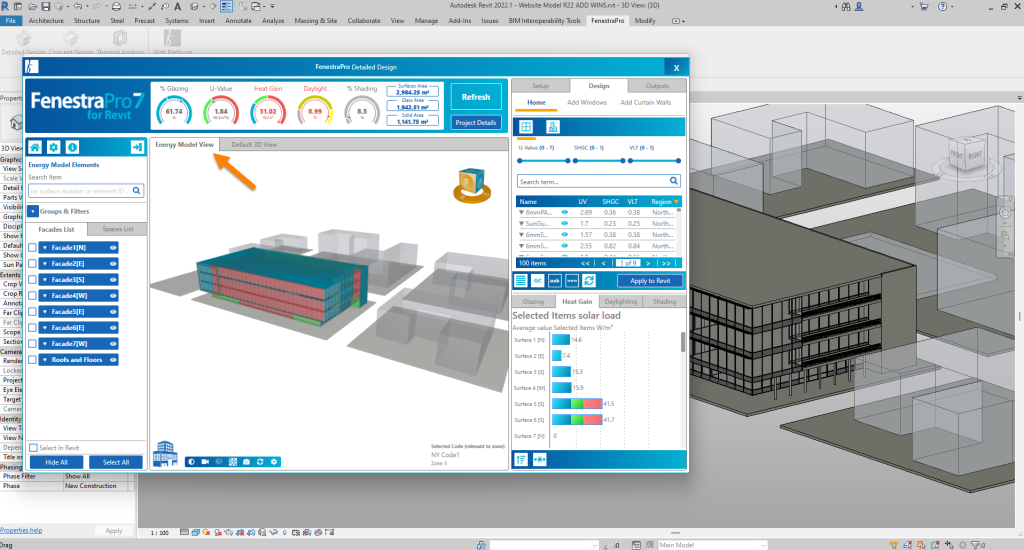Open the Outputs tab
The height and width of the screenshot is (550, 1024).
(x=657, y=86)
